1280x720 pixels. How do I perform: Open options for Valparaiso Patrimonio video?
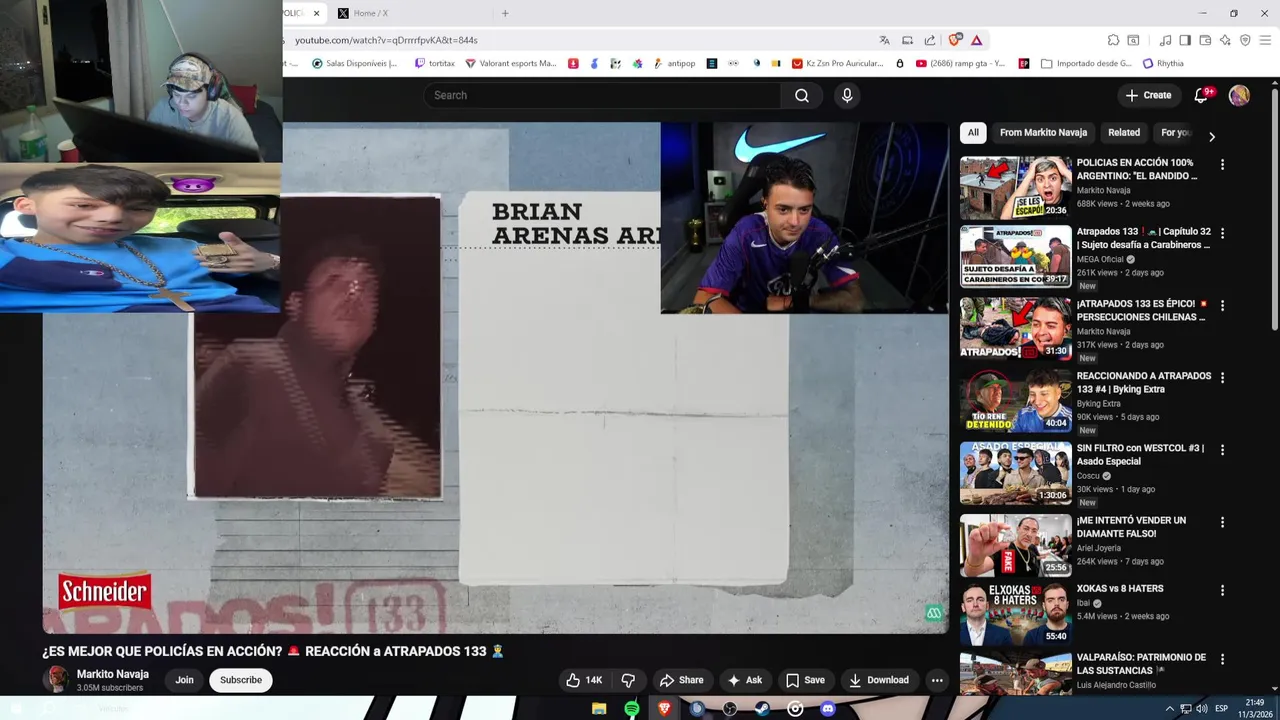pos(1222,659)
